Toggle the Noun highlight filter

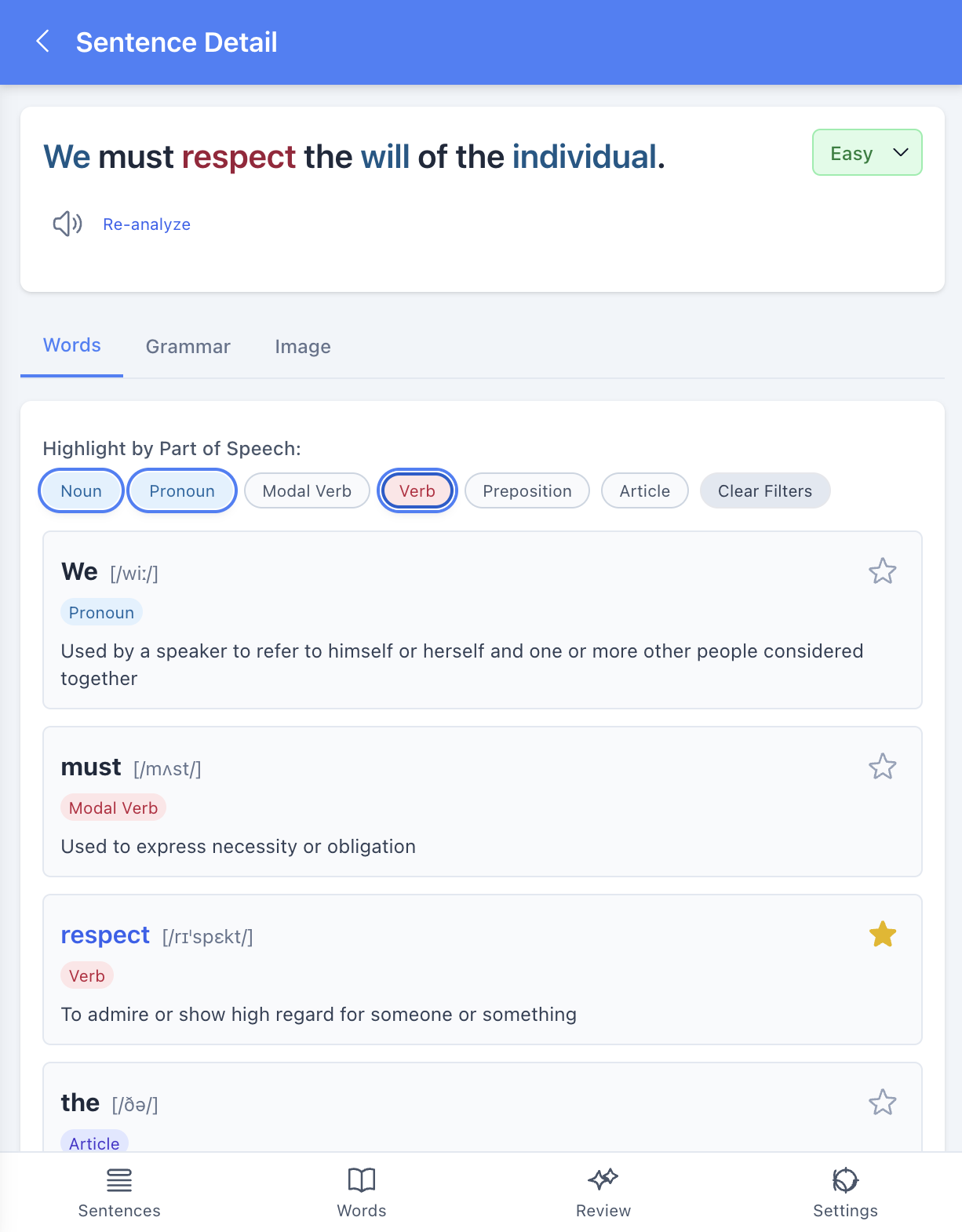[82, 491]
